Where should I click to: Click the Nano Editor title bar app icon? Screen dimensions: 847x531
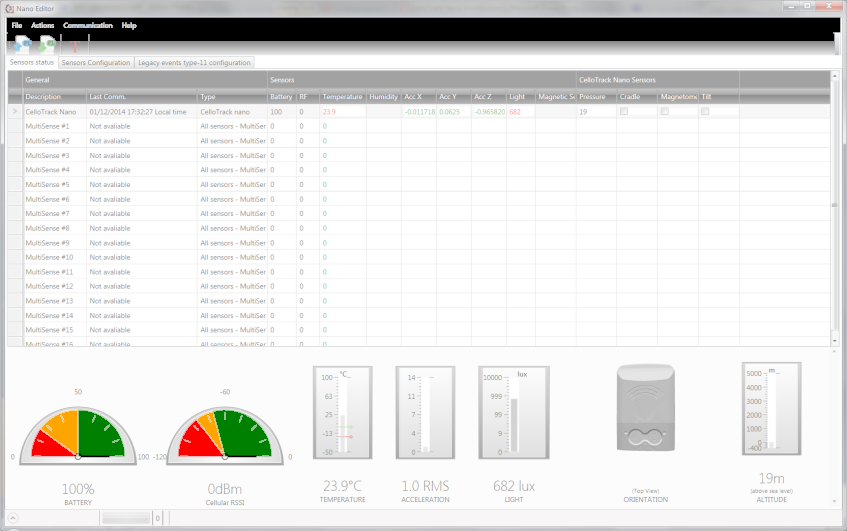click(9, 8)
